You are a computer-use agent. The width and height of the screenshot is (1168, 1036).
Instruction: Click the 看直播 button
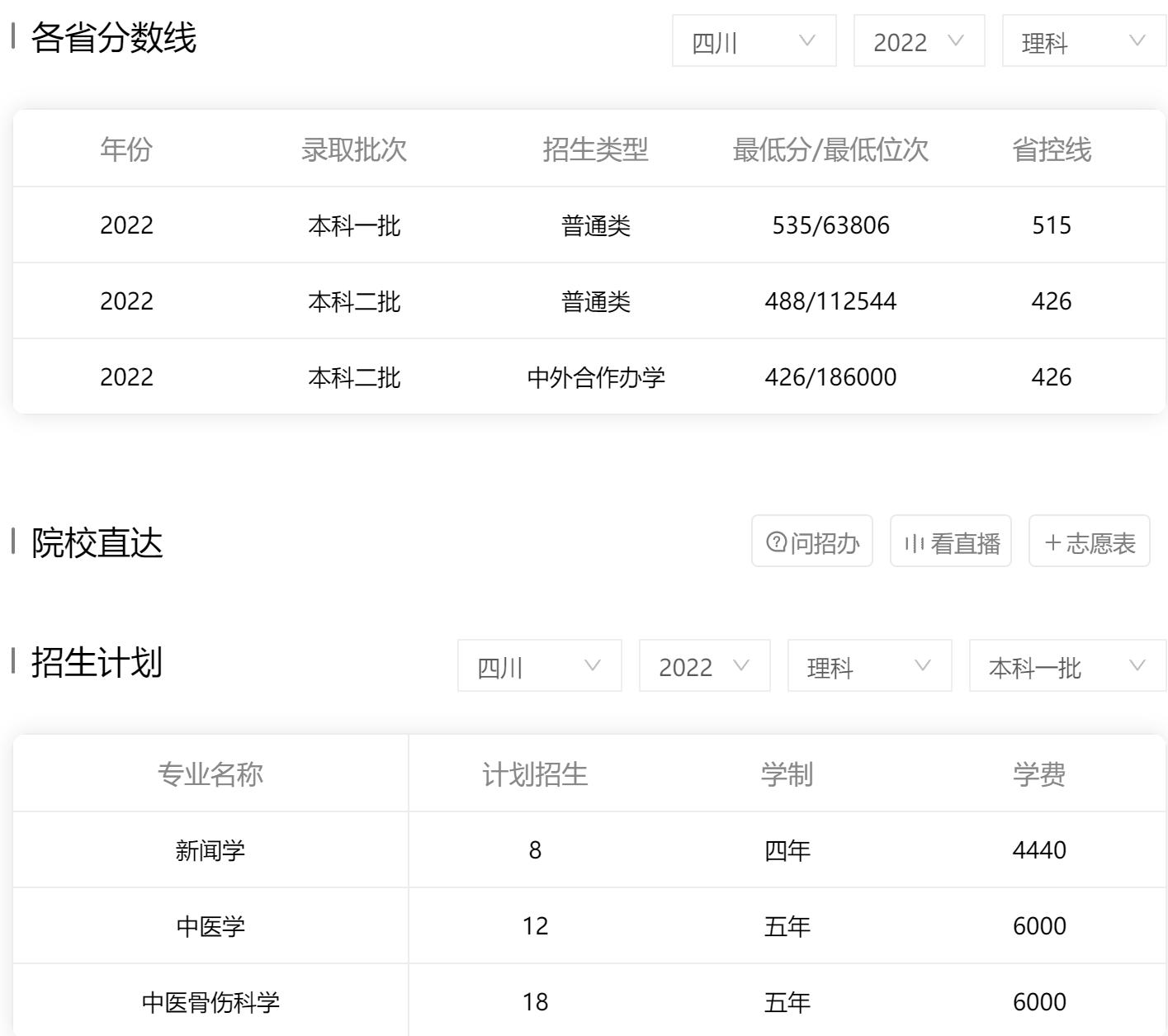tap(950, 542)
